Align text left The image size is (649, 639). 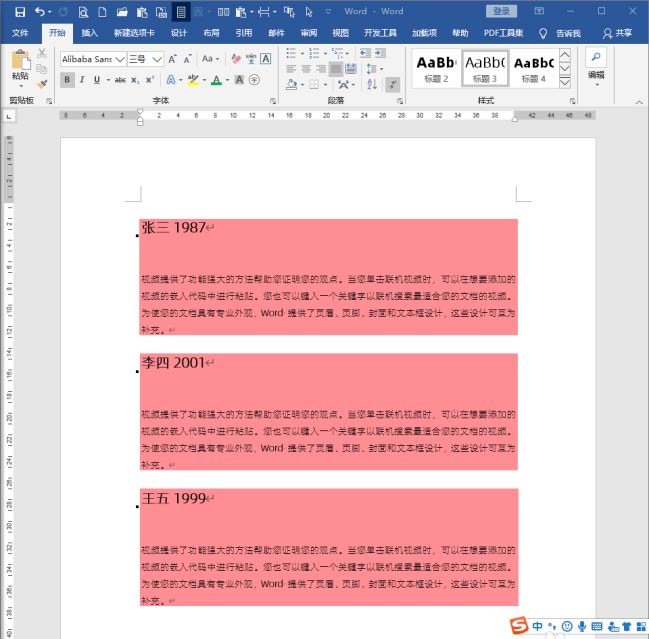291,69
